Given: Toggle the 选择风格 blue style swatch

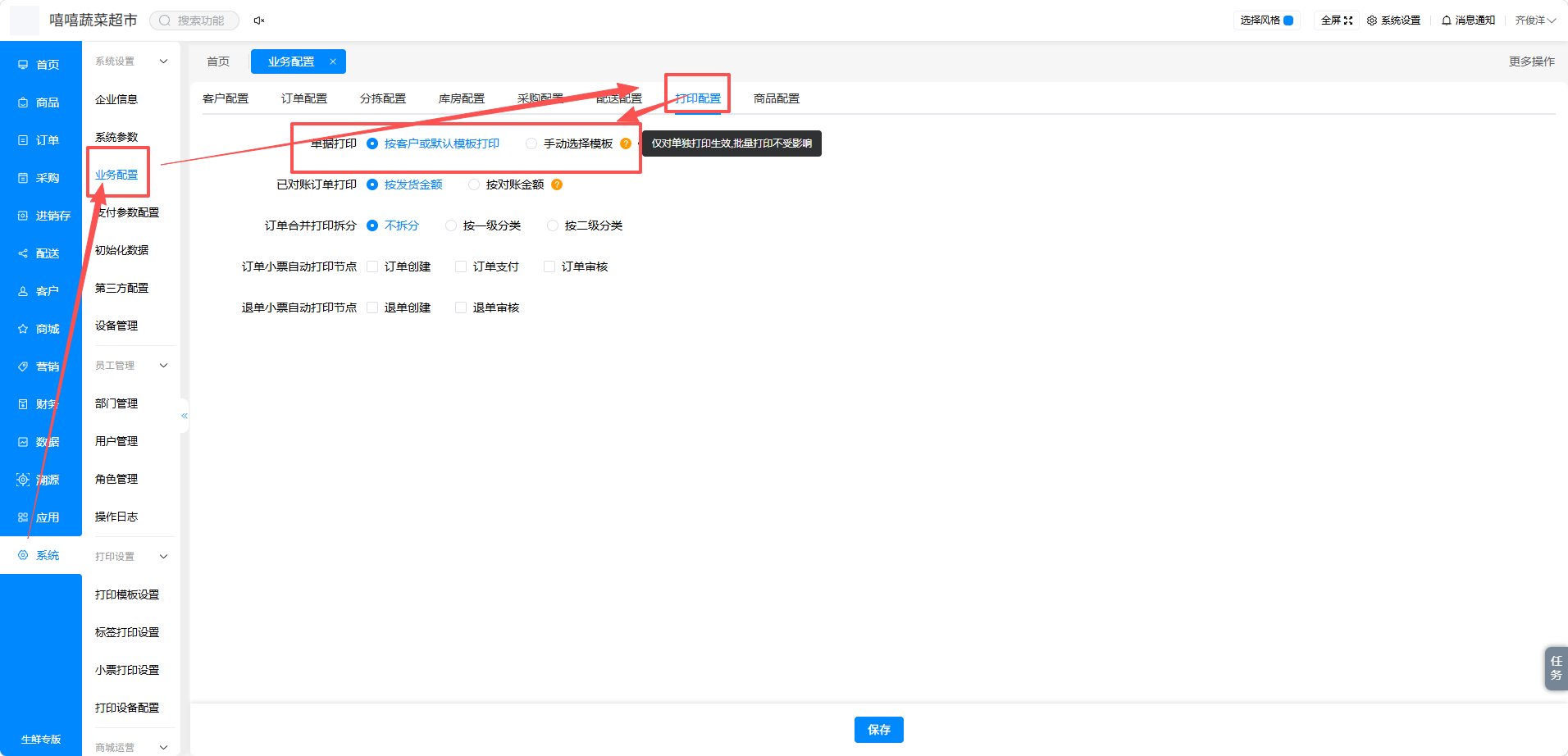Looking at the screenshot, I should point(1288,20).
